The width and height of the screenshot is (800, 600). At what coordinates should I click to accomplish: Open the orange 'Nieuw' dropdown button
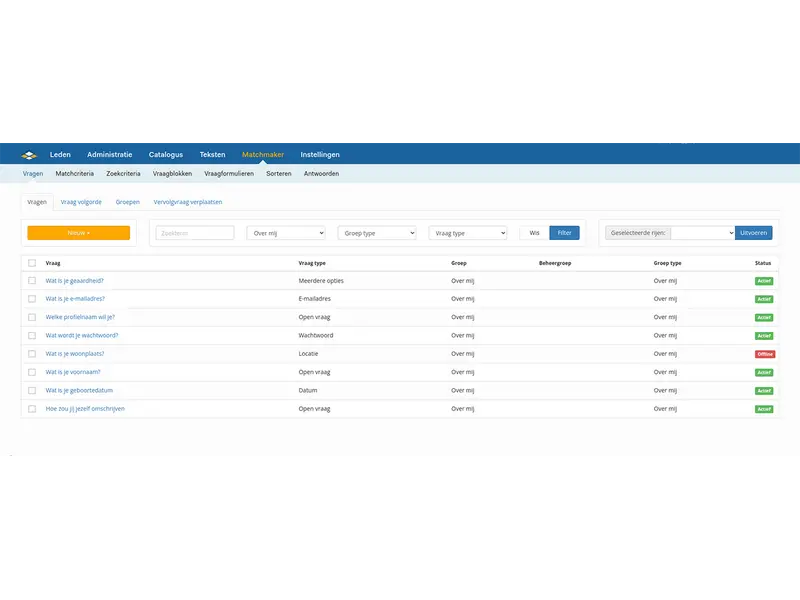click(x=79, y=233)
